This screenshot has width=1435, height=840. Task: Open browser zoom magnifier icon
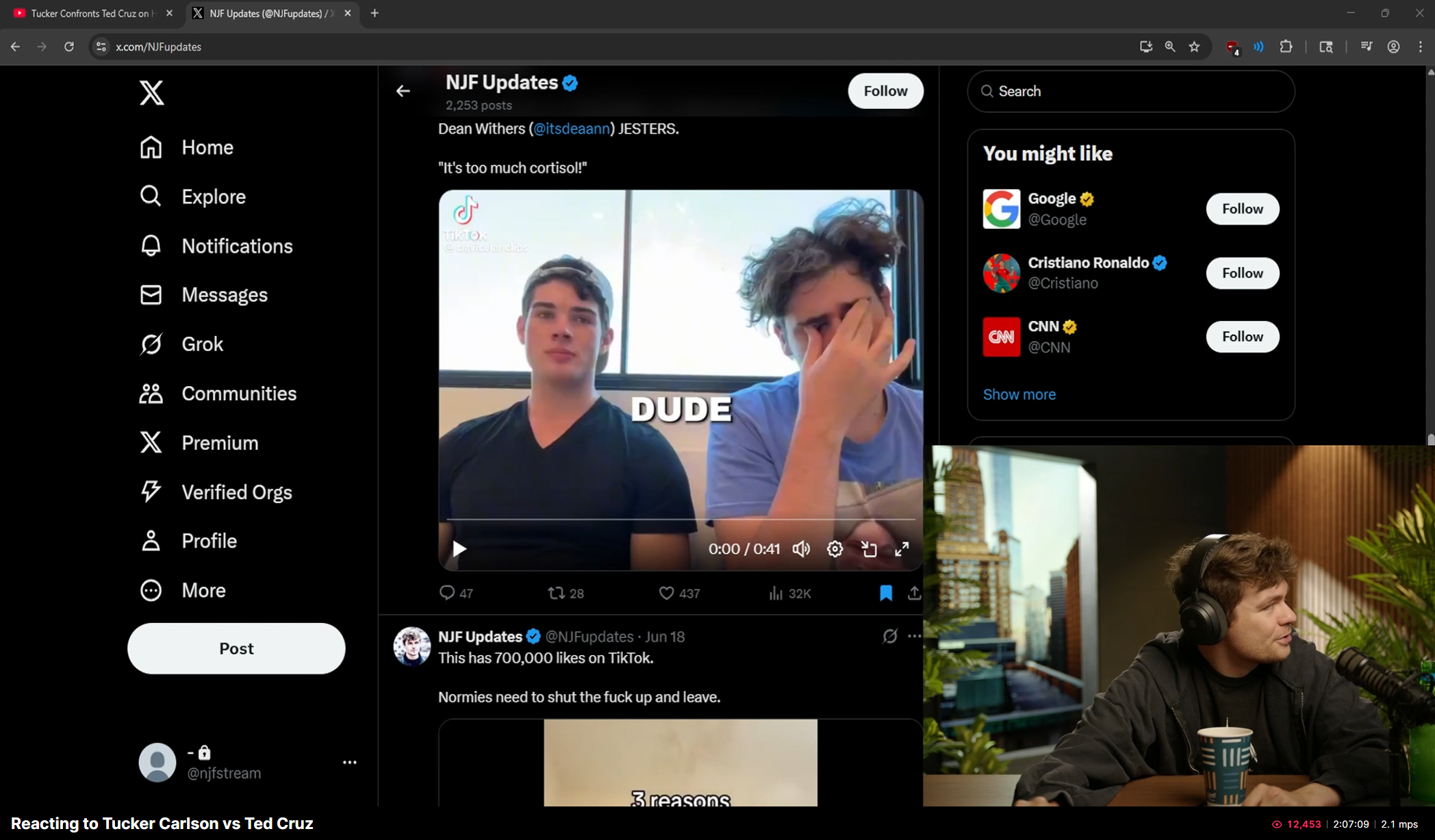1170,47
